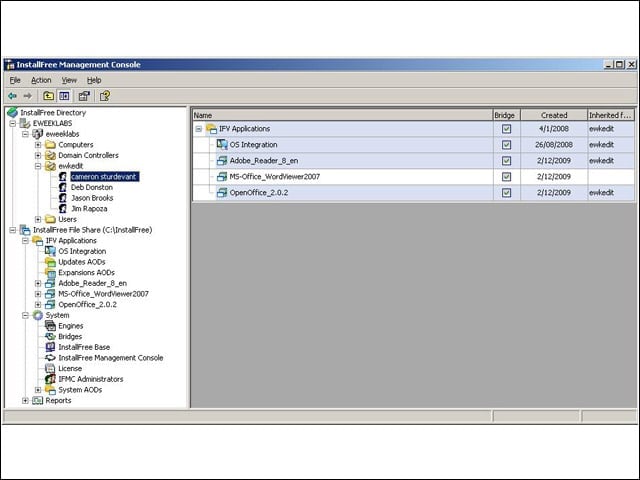Expand the System AODs node
This screenshot has width=640, height=480.
pos(38,390)
